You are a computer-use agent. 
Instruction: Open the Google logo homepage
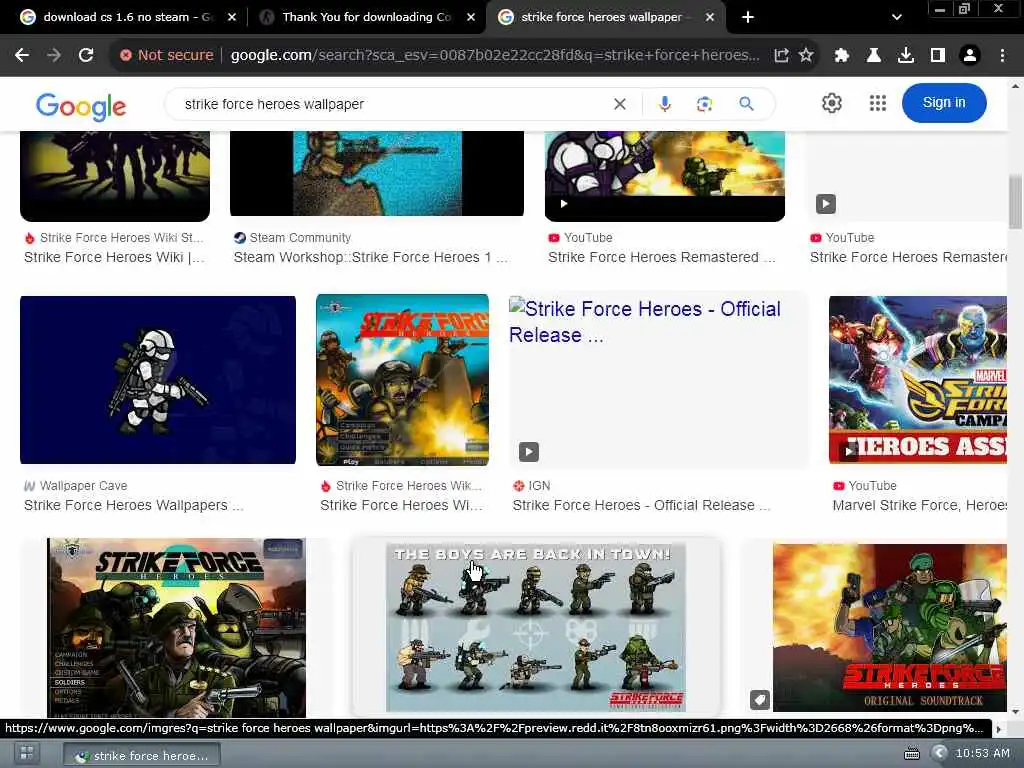point(81,106)
